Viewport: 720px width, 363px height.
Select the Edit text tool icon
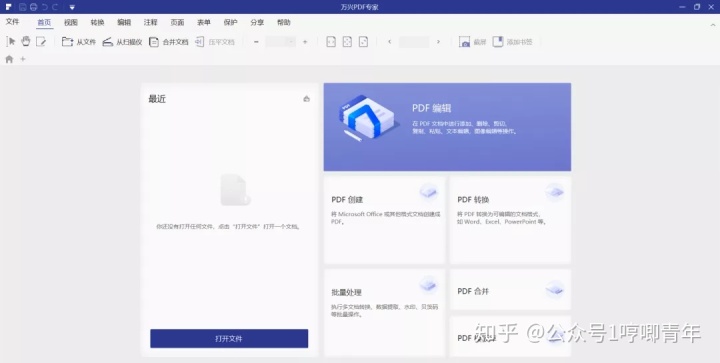point(41,42)
